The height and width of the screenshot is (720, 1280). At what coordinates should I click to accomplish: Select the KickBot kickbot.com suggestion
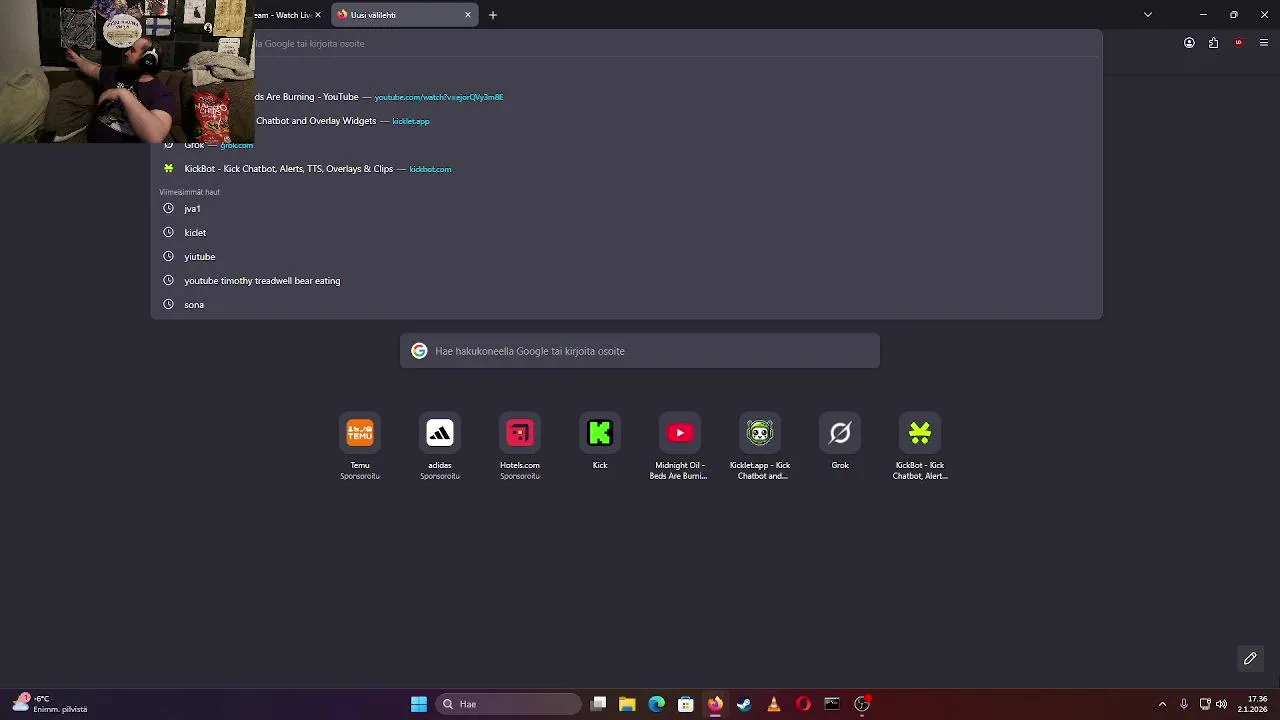point(627,169)
